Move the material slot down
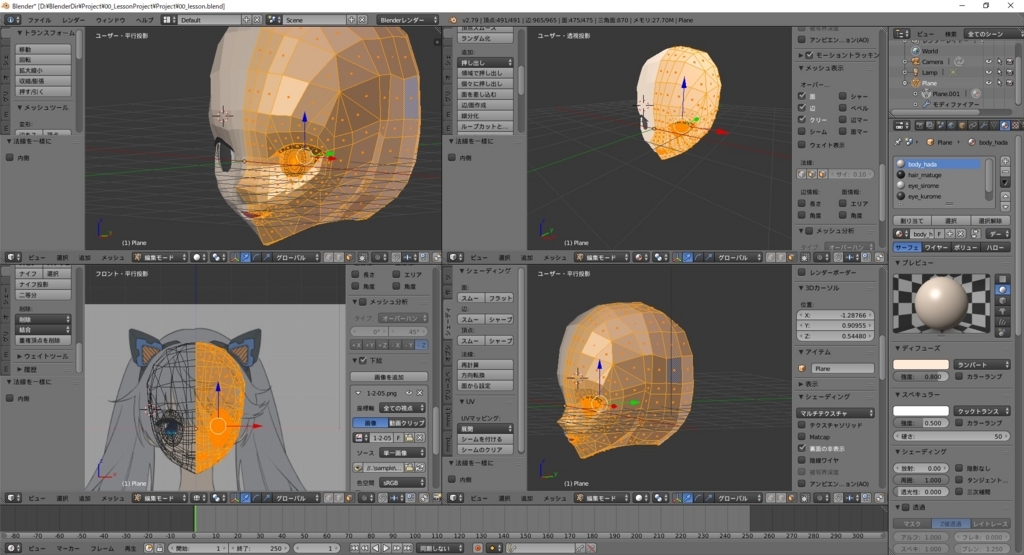Viewport: 1024px width, 555px height. tap(1005, 207)
